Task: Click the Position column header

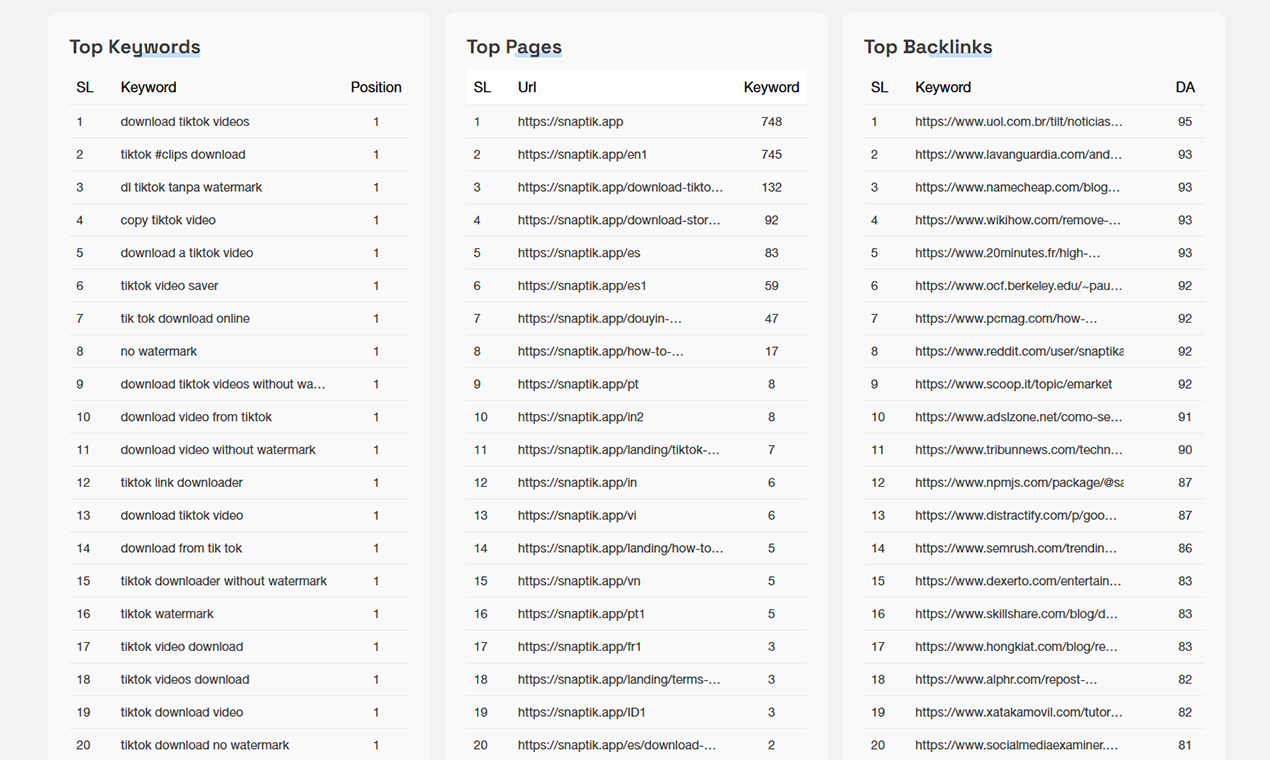Action: click(x=376, y=88)
